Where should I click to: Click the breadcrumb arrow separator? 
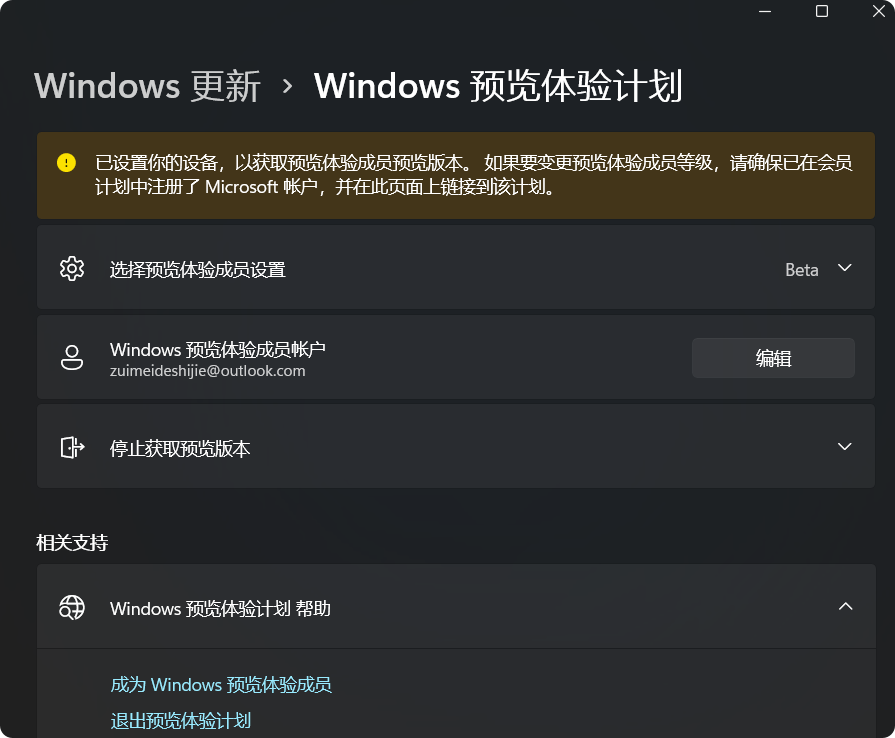point(288,87)
